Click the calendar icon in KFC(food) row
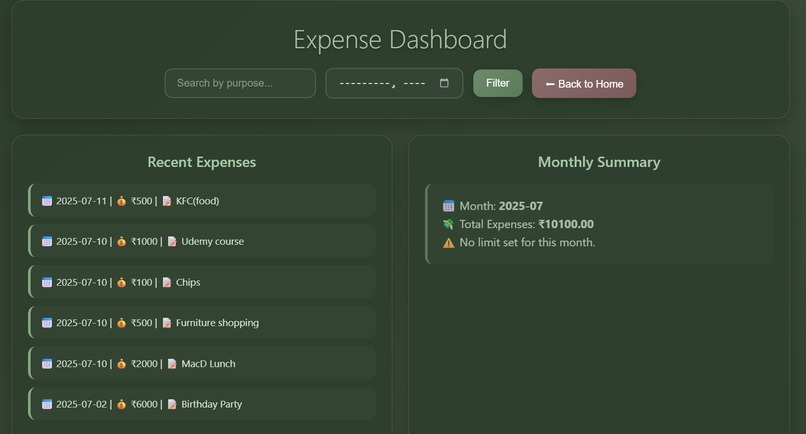 (x=47, y=201)
